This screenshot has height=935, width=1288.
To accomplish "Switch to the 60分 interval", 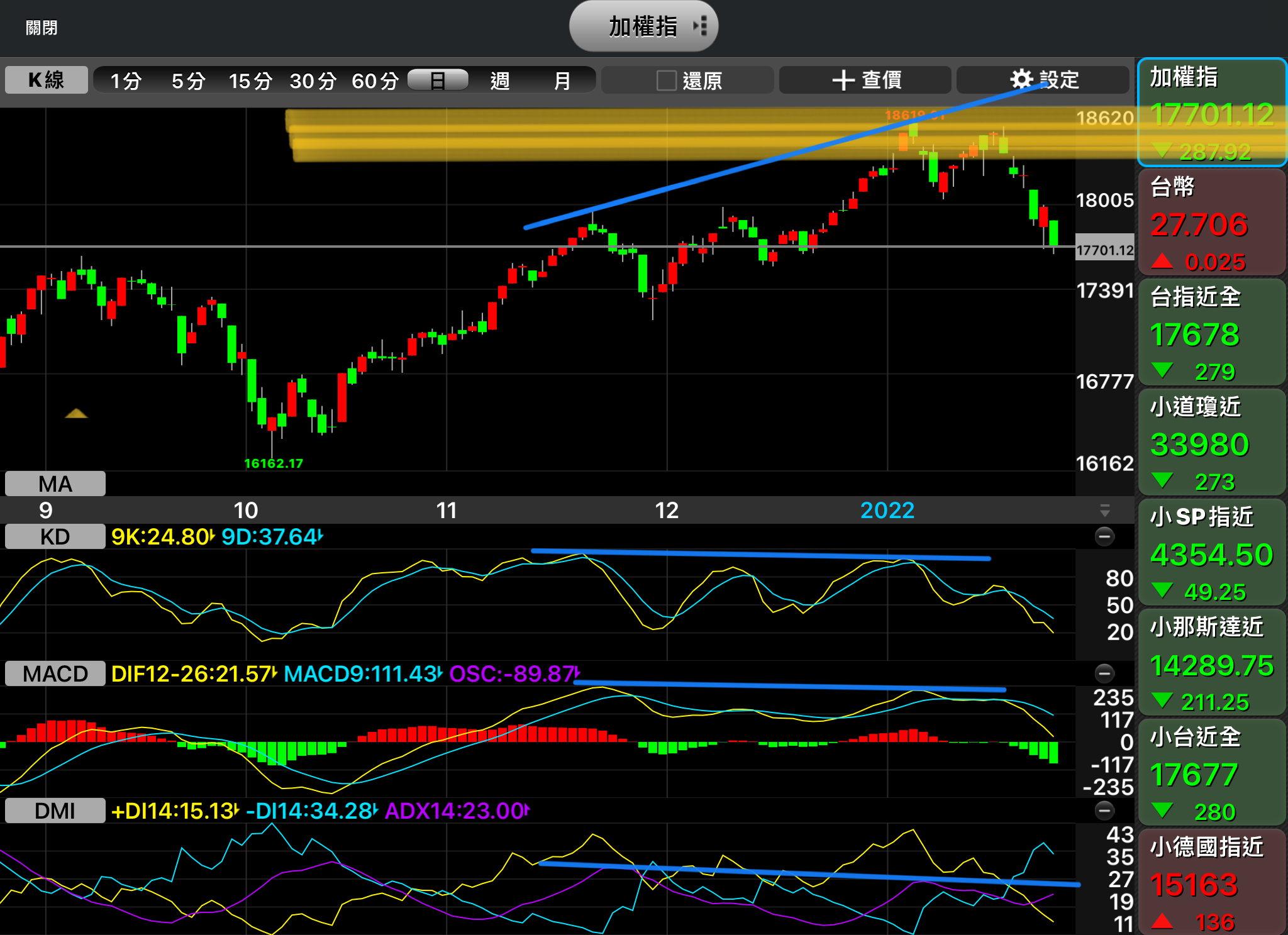I will pos(375,80).
